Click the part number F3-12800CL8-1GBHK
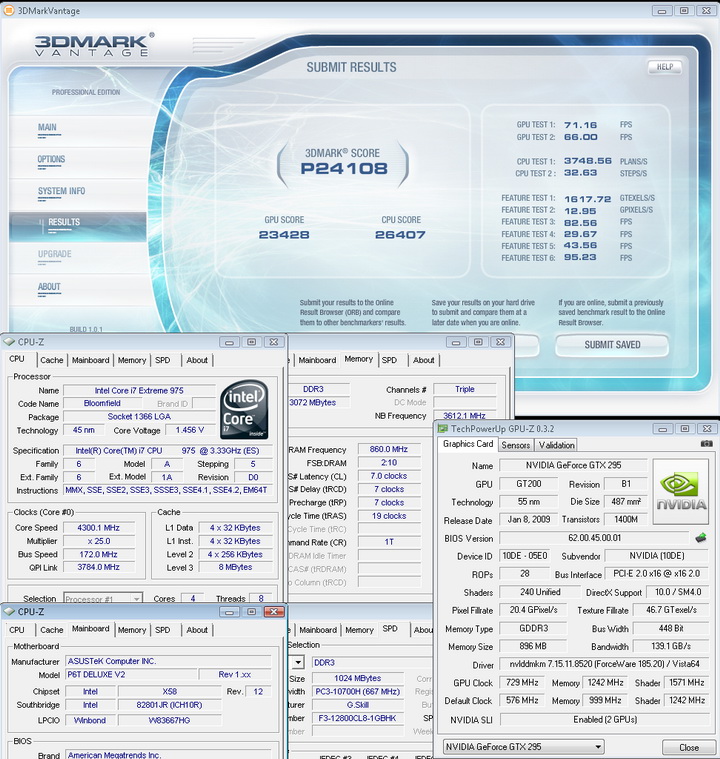 357,718
